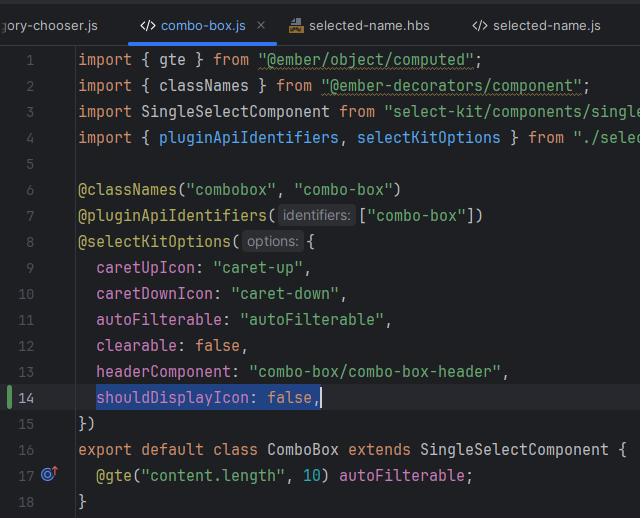Click the "content.length" string
The image size is (640, 518).
pyautogui.click(x=213, y=476)
